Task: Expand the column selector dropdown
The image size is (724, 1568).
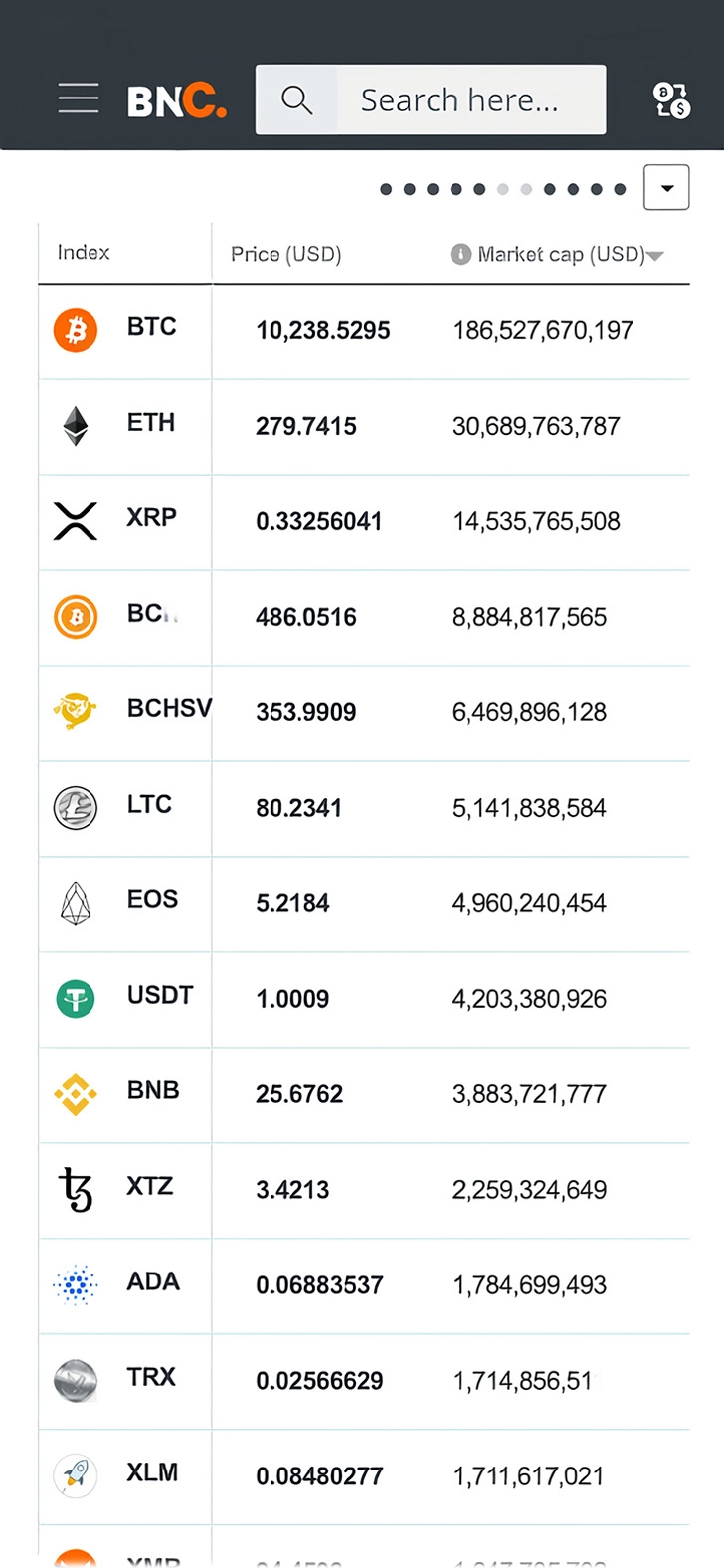Action: click(x=666, y=187)
